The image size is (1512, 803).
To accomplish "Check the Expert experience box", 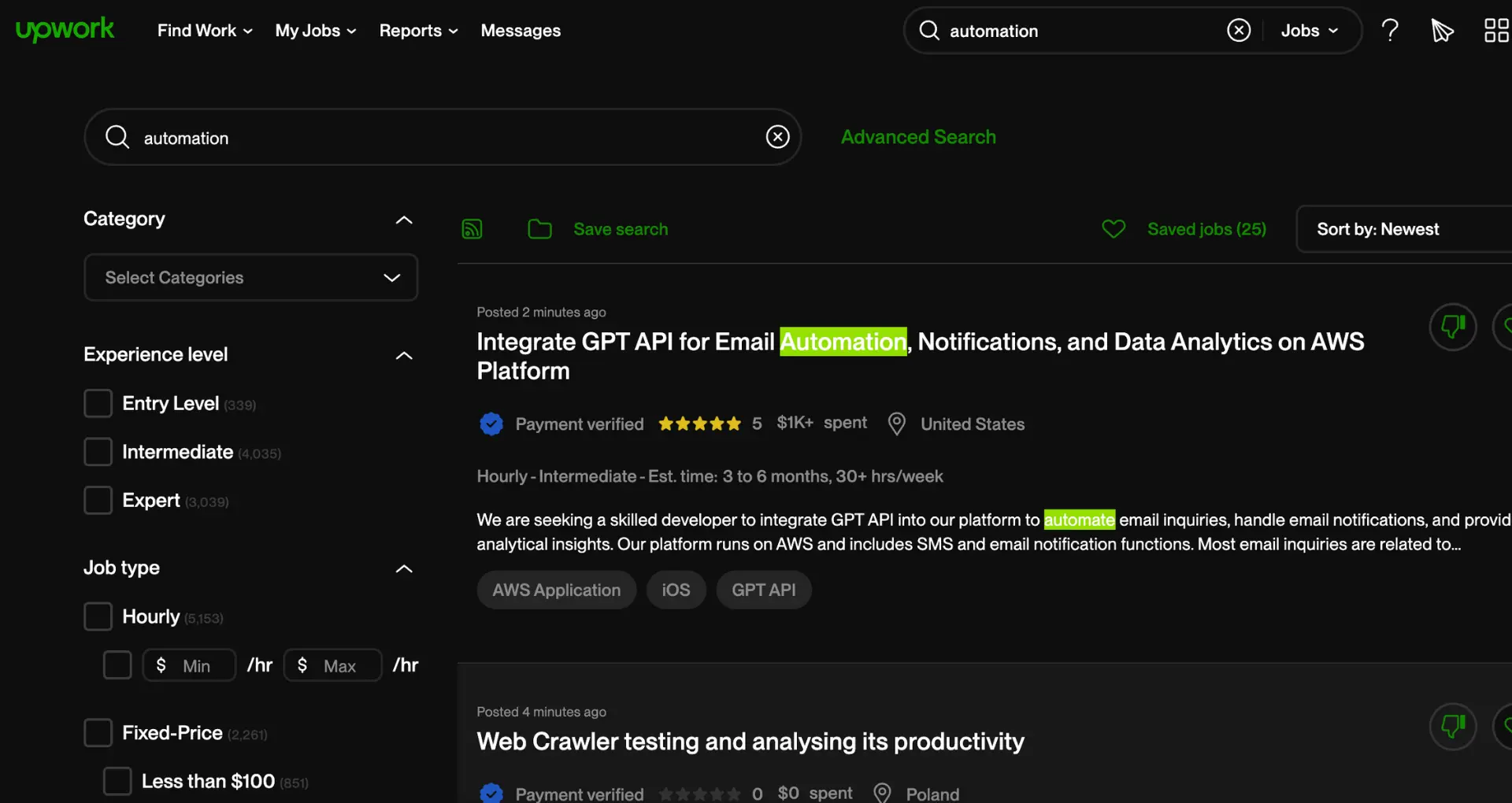I will coord(98,500).
